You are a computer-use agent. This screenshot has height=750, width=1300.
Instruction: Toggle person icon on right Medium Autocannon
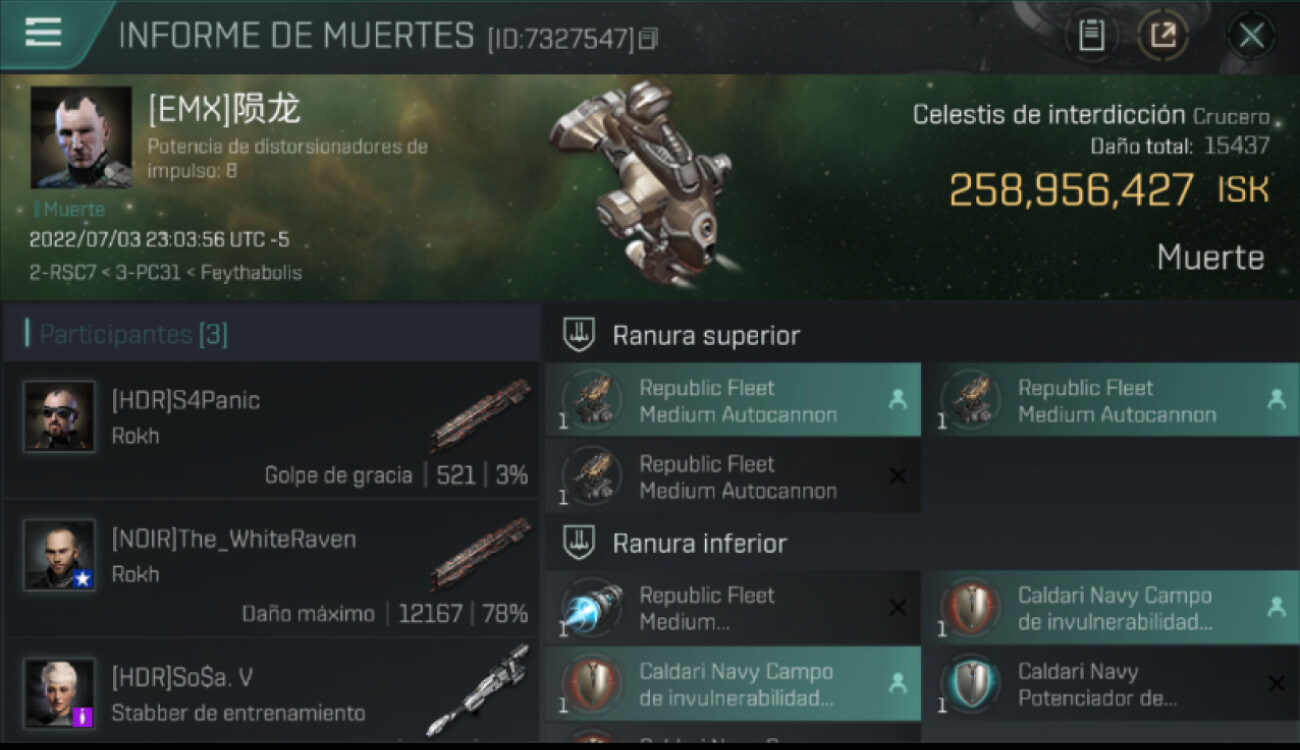tap(1275, 400)
